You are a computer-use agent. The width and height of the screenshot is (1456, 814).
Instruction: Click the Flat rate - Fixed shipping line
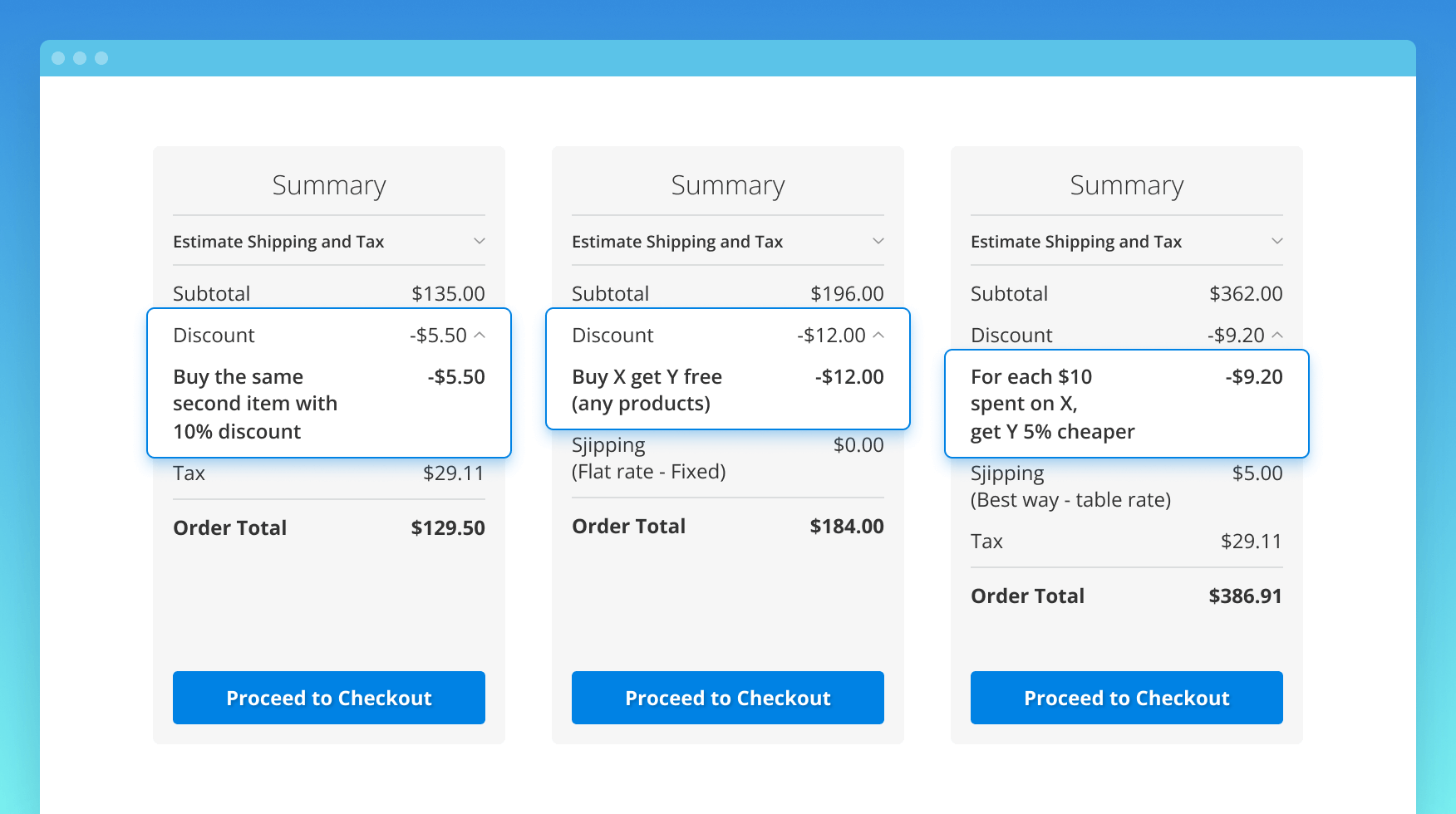pos(648,472)
